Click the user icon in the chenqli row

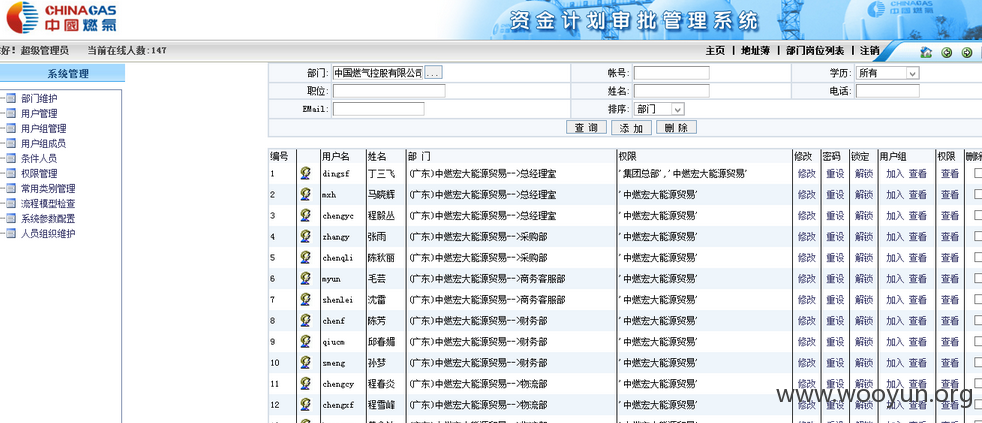click(x=305, y=257)
